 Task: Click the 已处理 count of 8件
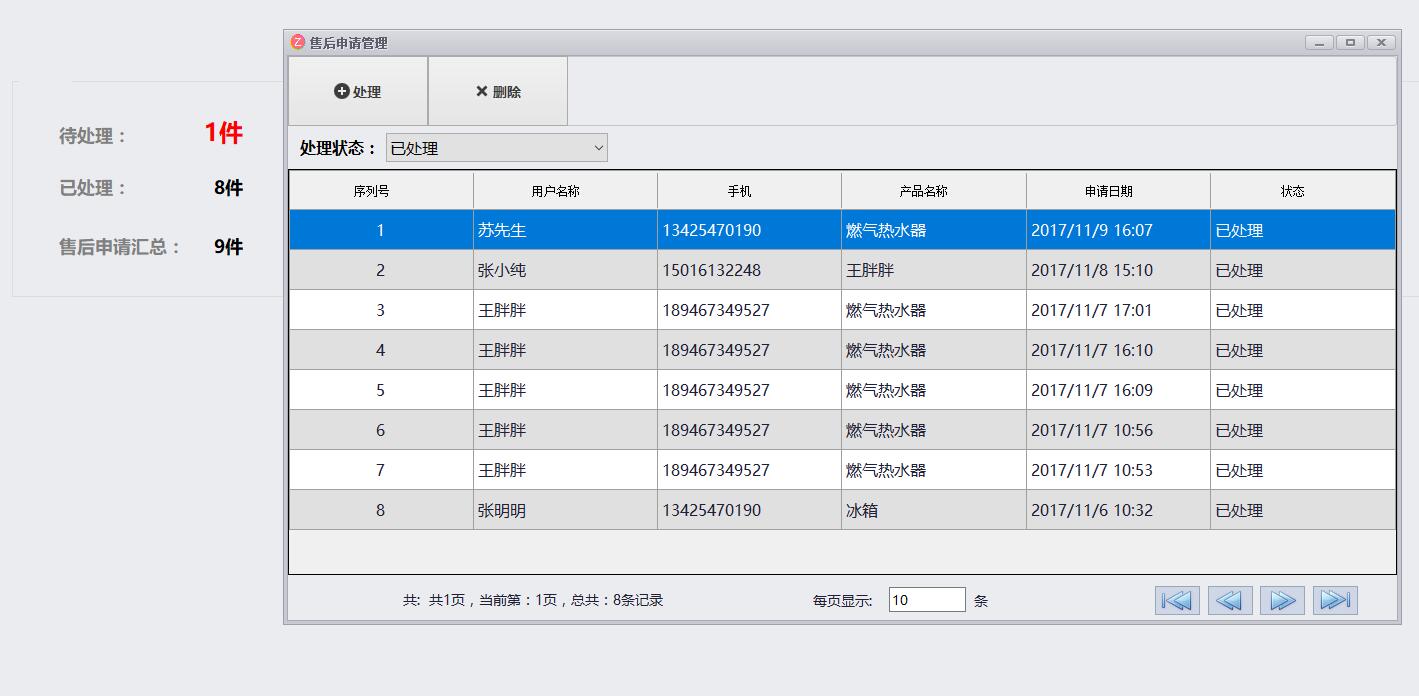[x=228, y=188]
